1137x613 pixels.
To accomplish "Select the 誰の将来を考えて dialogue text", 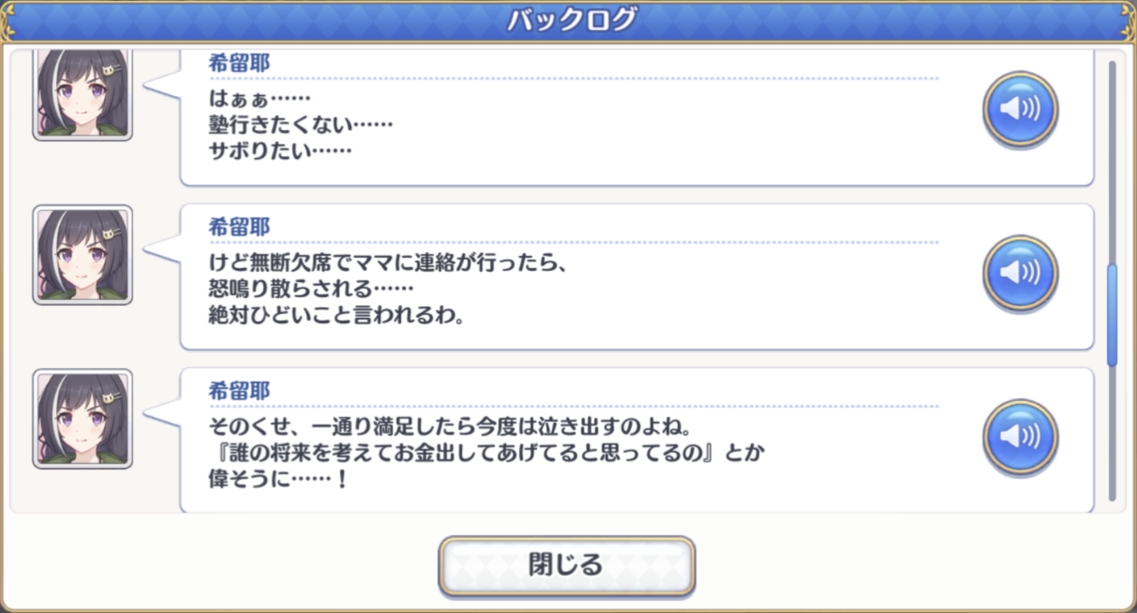I will coord(486,453).
